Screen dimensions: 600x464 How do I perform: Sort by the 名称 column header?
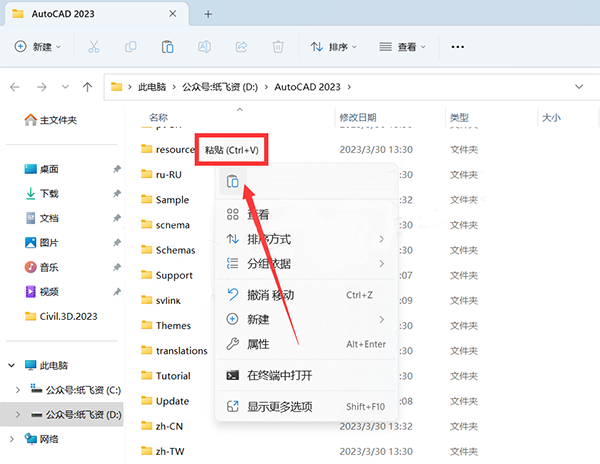coord(158,117)
